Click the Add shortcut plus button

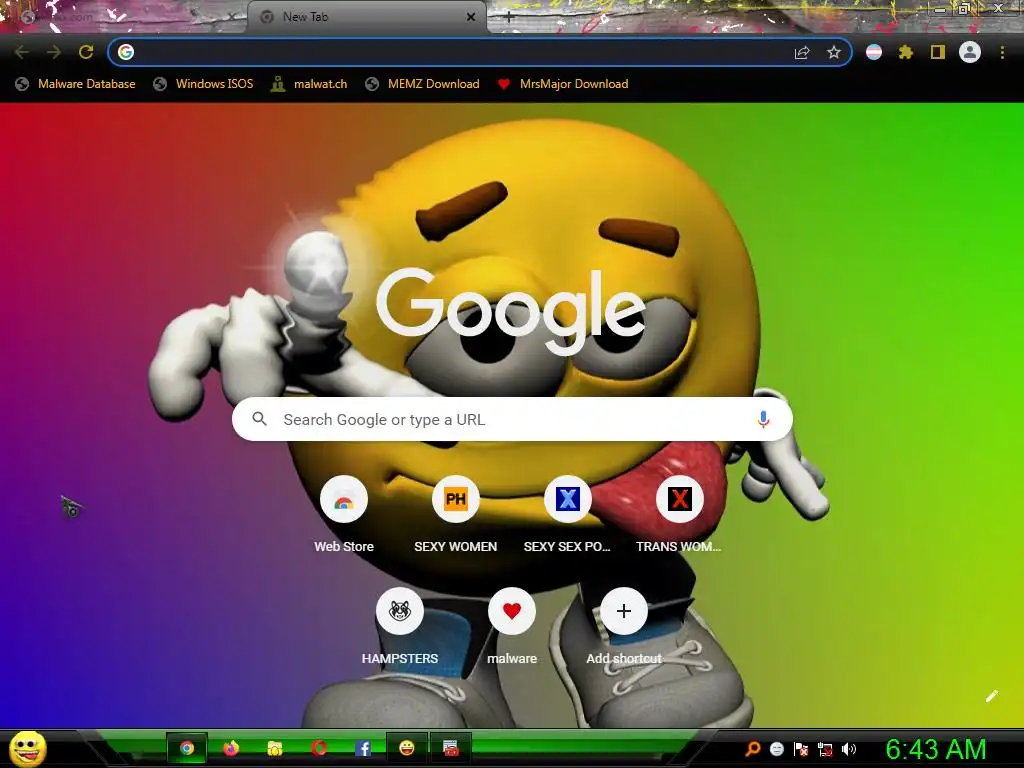tap(624, 611)
